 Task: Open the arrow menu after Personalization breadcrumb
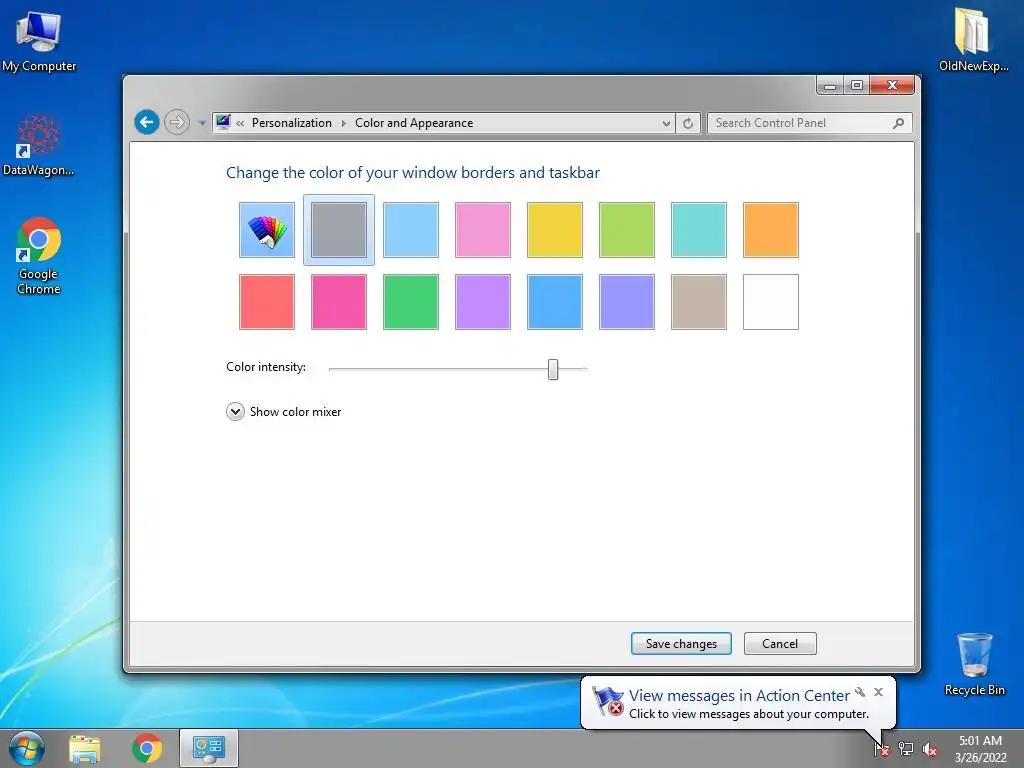pyautogui.click(x=344, y=123)
